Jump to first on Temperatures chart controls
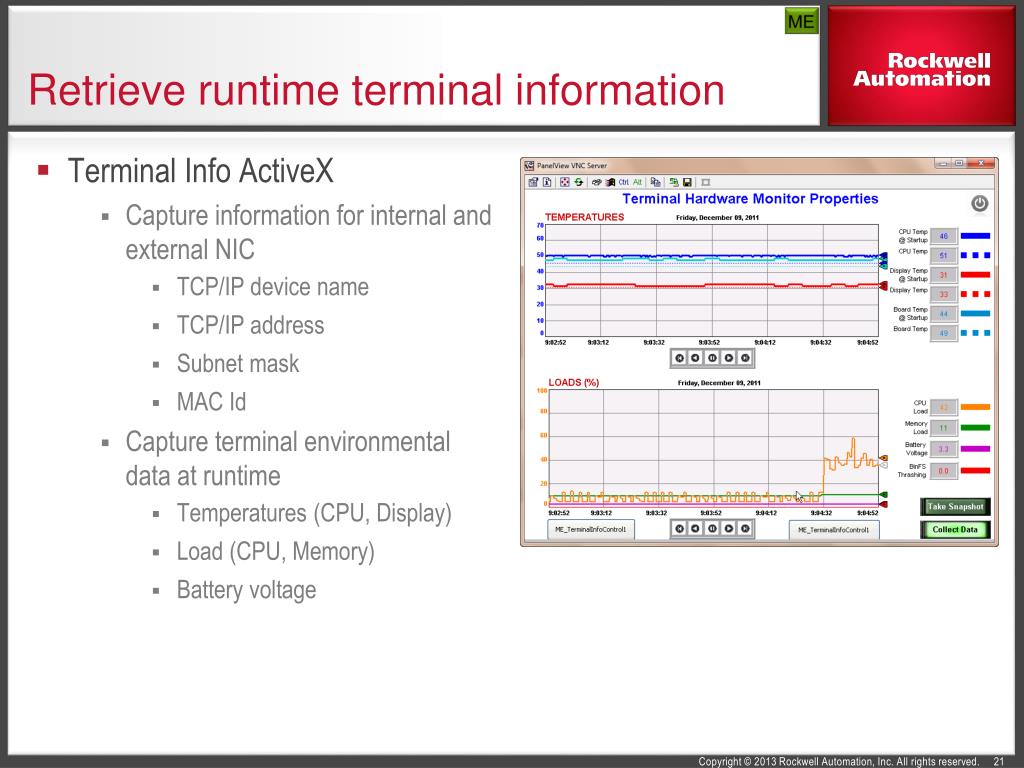The image size is (1024, 768). 679,358
